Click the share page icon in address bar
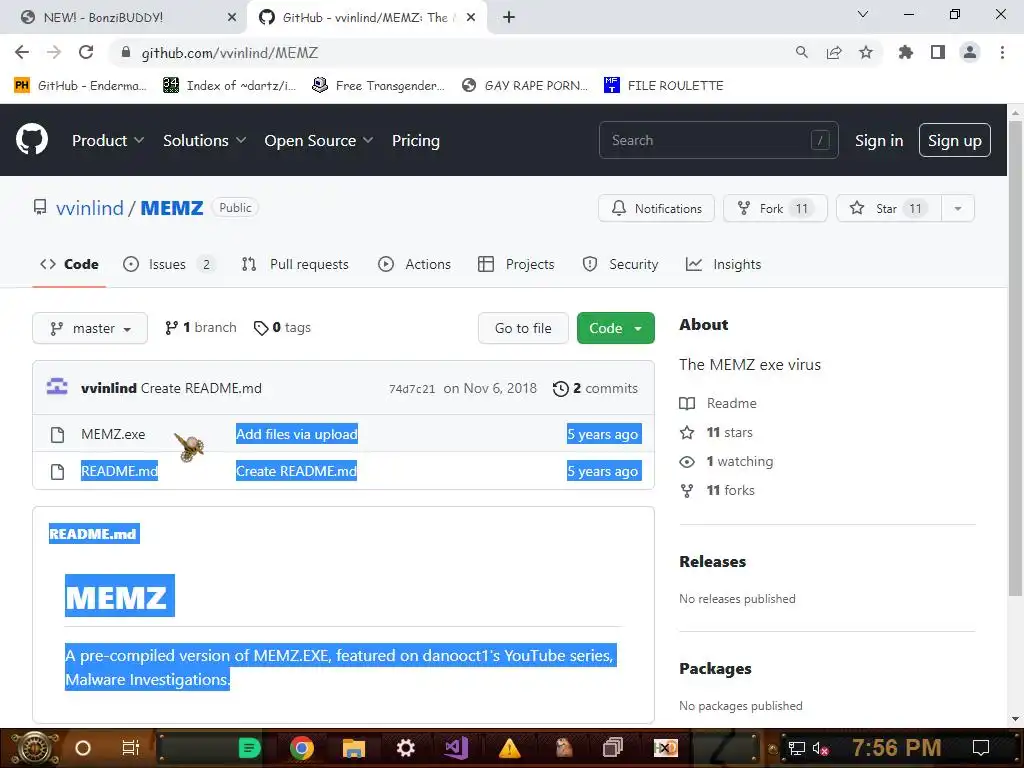The image size is (1024, 768). pos(834,52)
